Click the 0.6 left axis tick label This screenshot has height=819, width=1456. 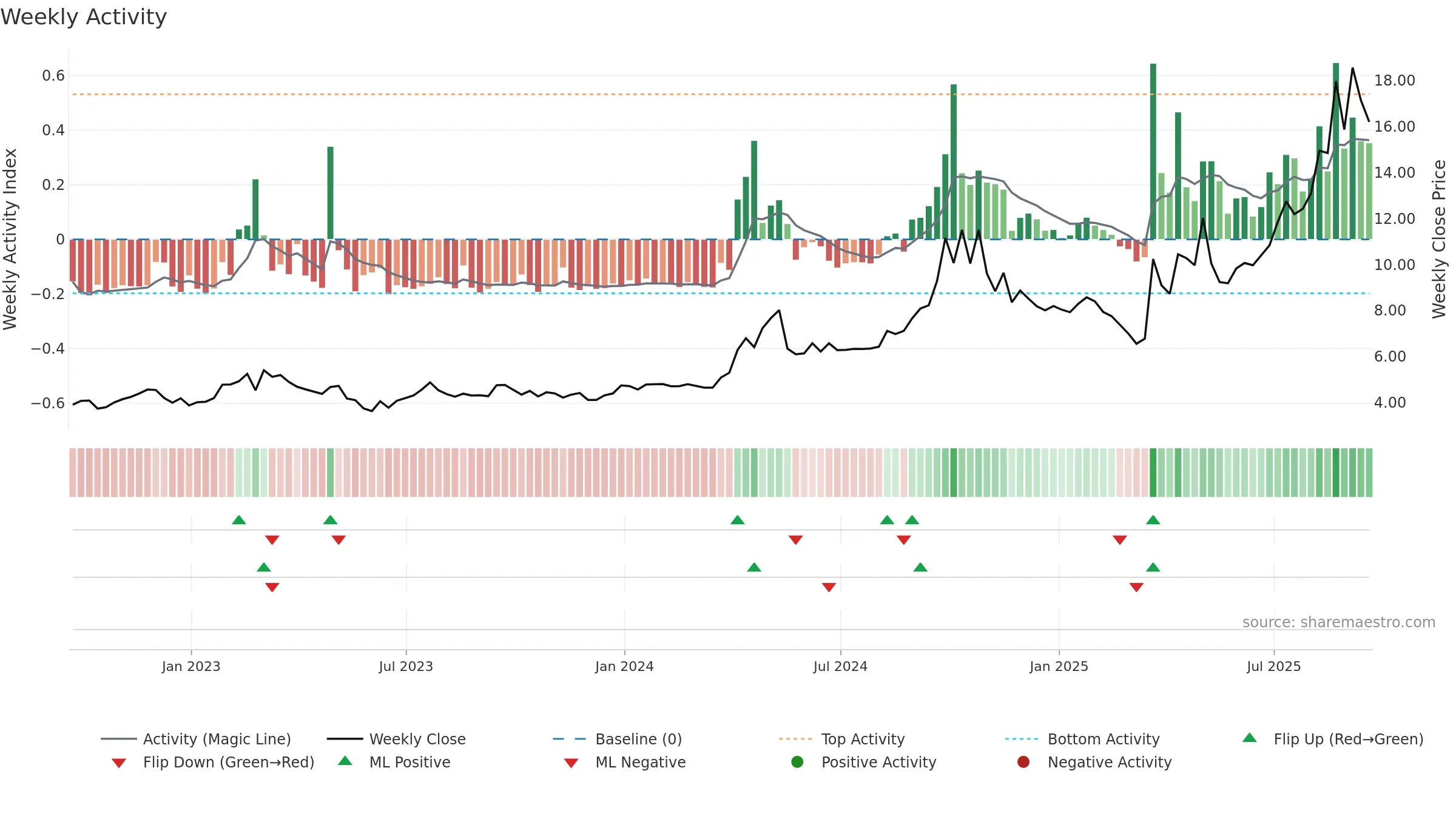[x=53, y=76]
